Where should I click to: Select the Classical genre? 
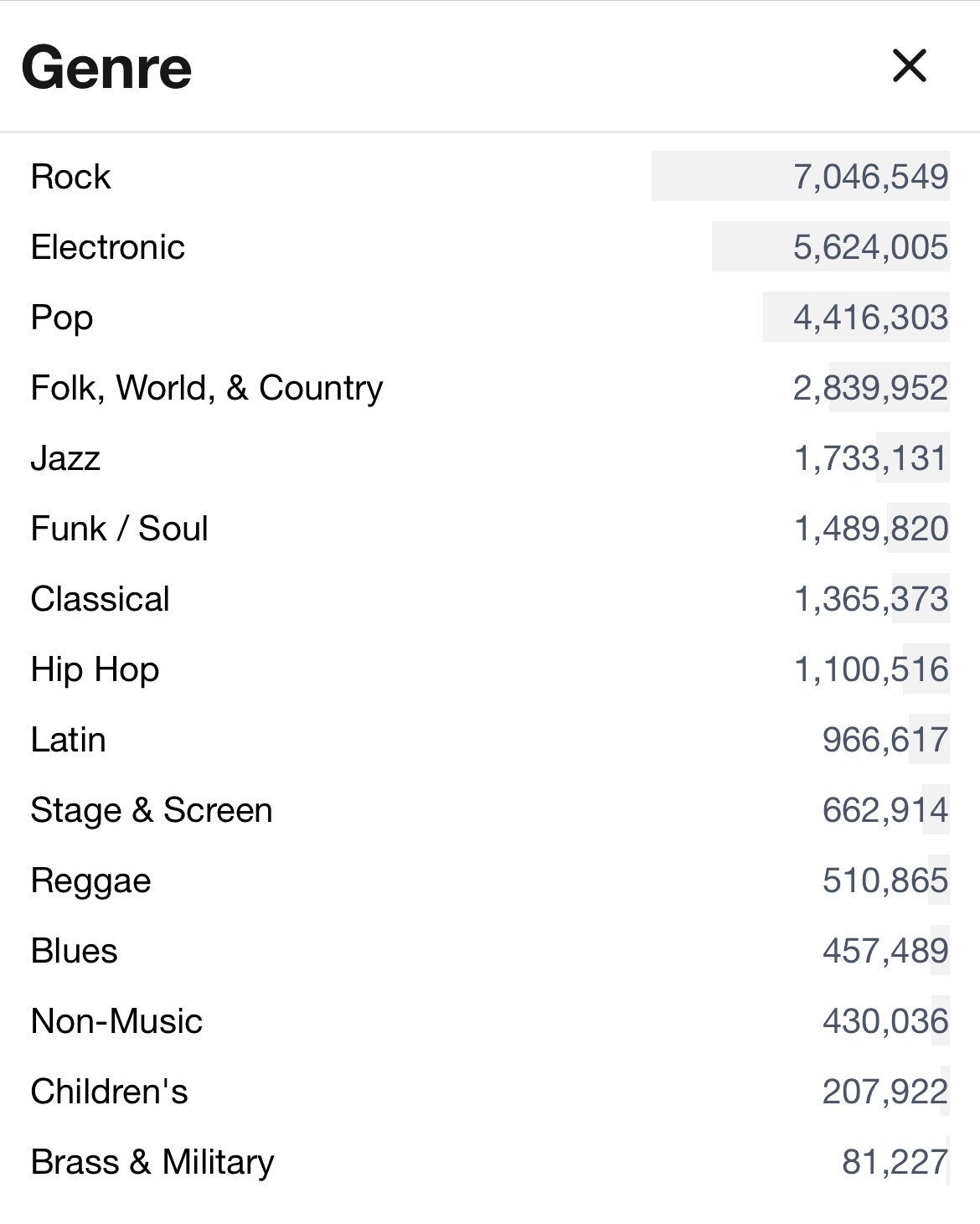click(x=490, y=598)
